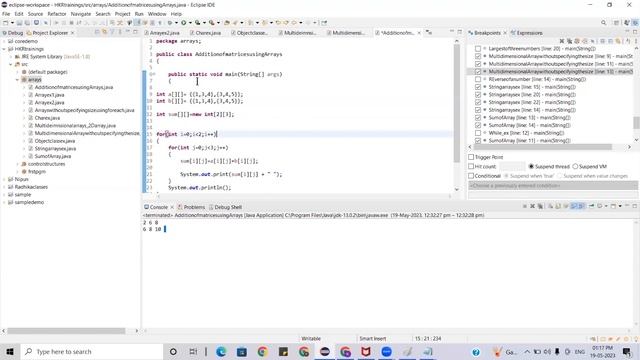Open the File menu

6,14
